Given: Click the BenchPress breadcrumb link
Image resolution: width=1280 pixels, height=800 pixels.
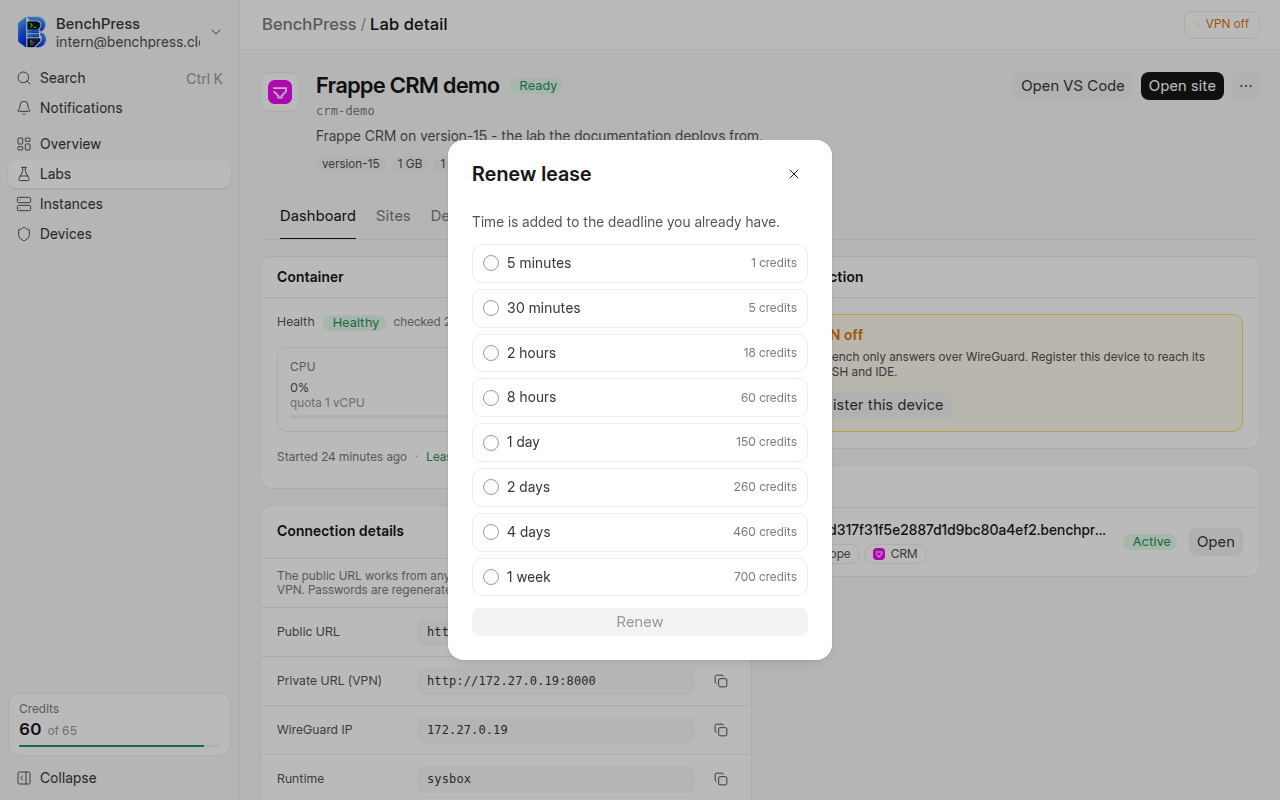Looking at the screenshot, I should 309,24.
